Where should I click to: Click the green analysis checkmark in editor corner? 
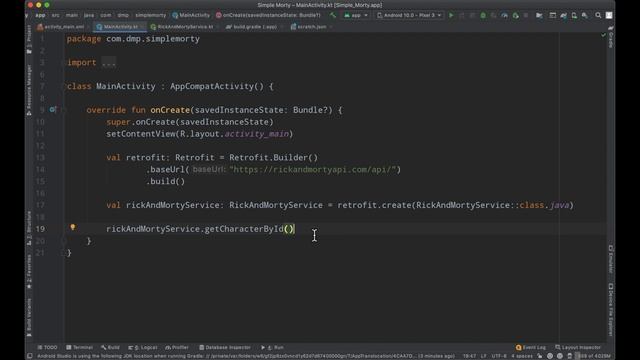pyautogui.click(x=603, y=36)
